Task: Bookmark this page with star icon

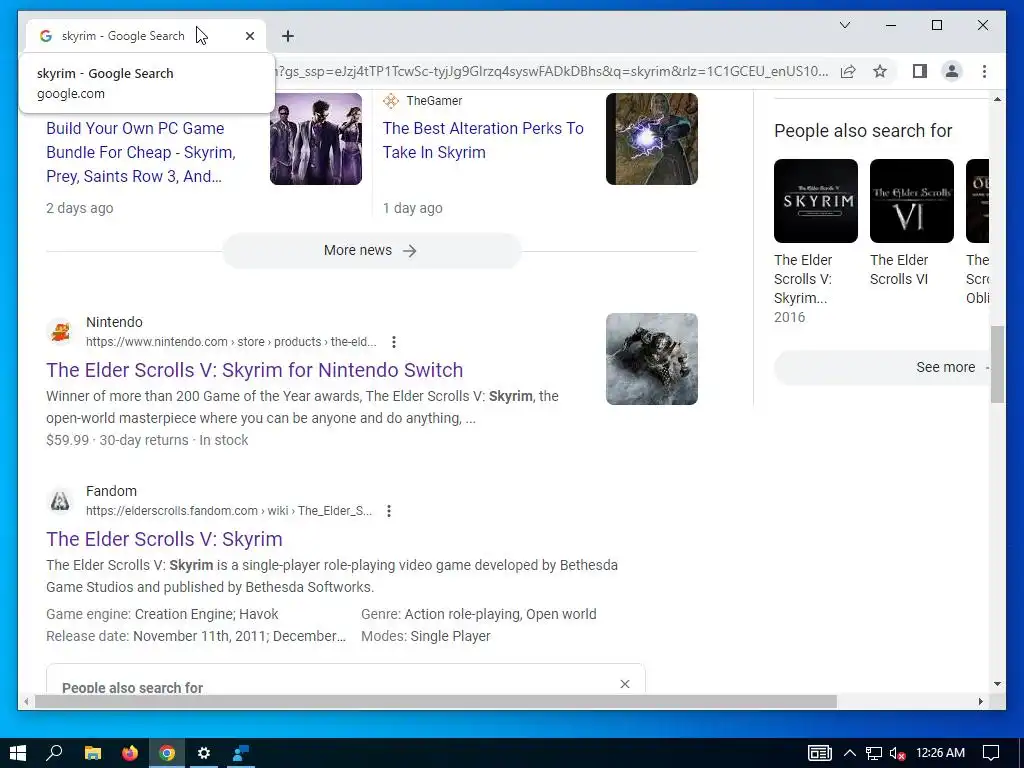Action: tap(880, 71)
